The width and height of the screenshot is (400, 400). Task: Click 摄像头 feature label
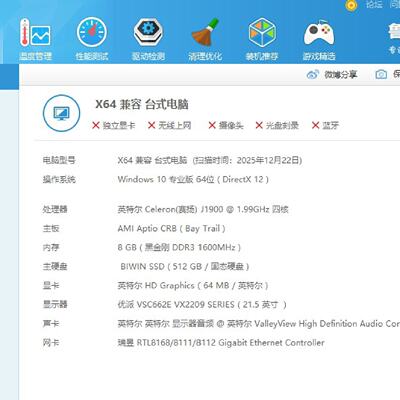tap(231, 125)
